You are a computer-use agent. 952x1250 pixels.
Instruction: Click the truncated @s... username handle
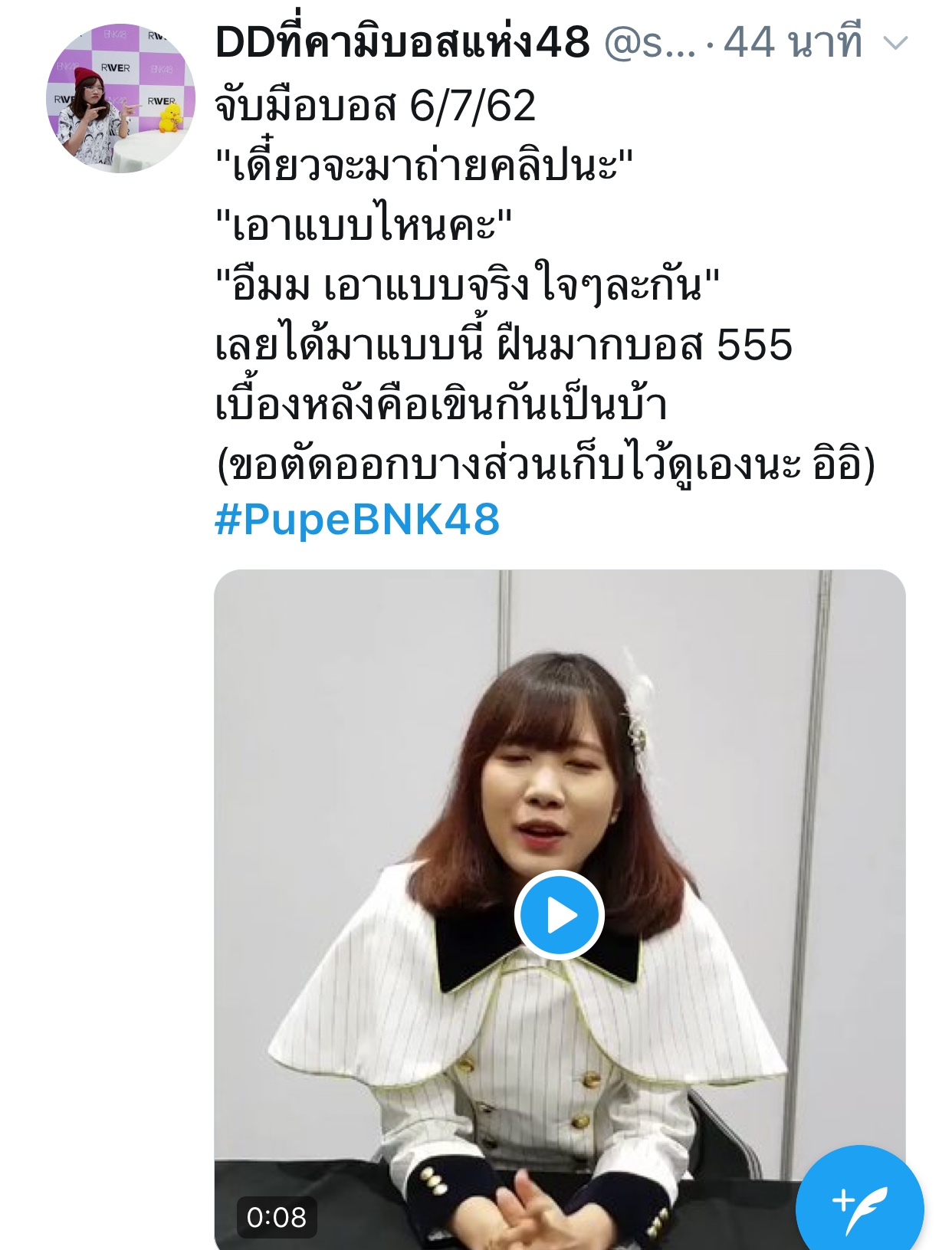coord(650,43)
